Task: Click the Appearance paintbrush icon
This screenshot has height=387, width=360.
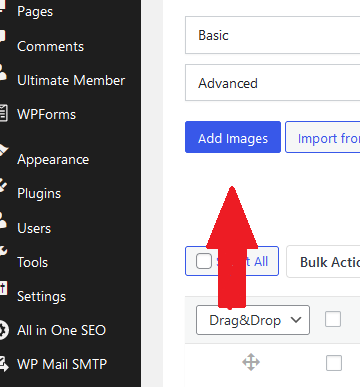Action: [3, 151]
